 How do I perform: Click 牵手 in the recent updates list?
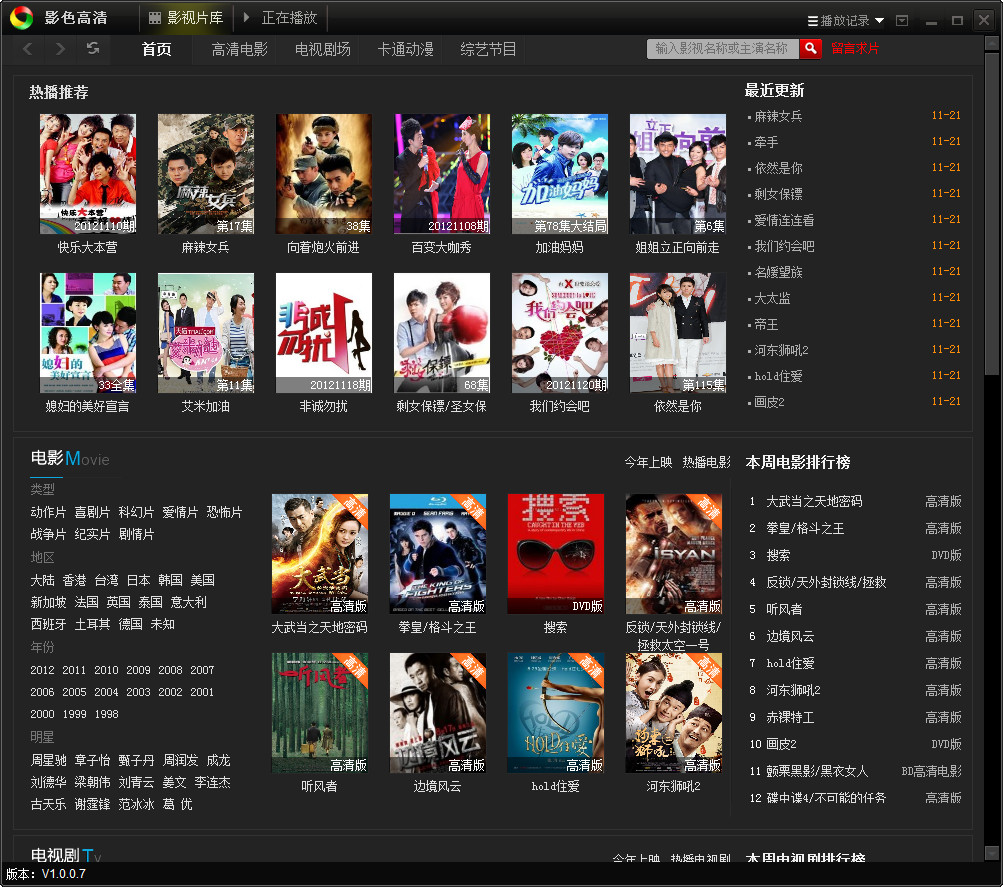pyautogui.click(x=766, y=143)
